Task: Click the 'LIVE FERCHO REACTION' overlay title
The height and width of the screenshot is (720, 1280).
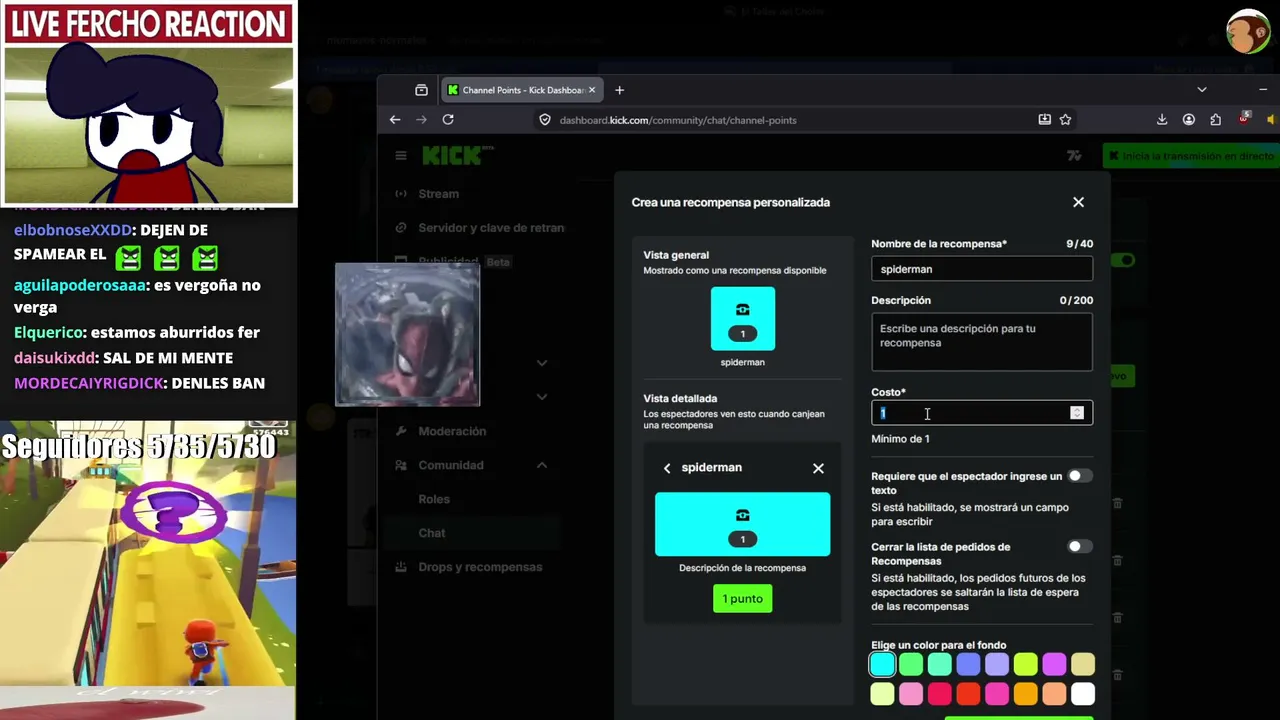Action: [148, 23]
